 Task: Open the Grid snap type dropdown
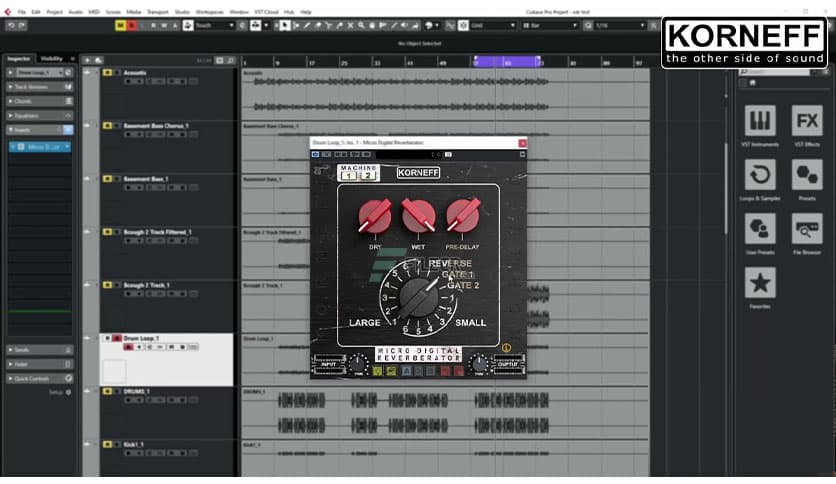tap(493, 25)
